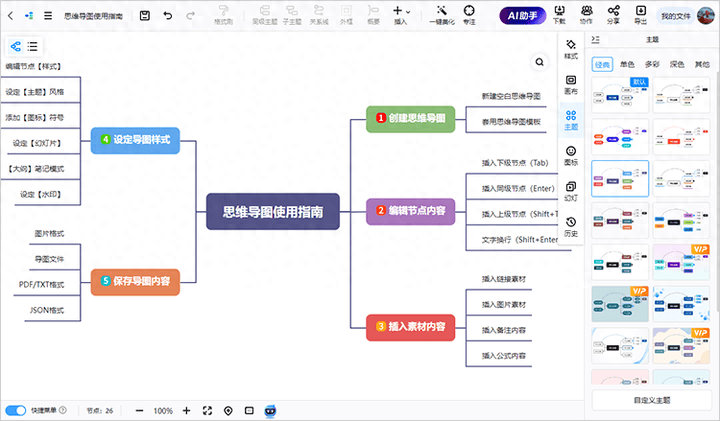This screenshot has height=421, width=720.
Task: Select the 深色 theme tab
Action: pyautogui.click(x=677, y=64)
